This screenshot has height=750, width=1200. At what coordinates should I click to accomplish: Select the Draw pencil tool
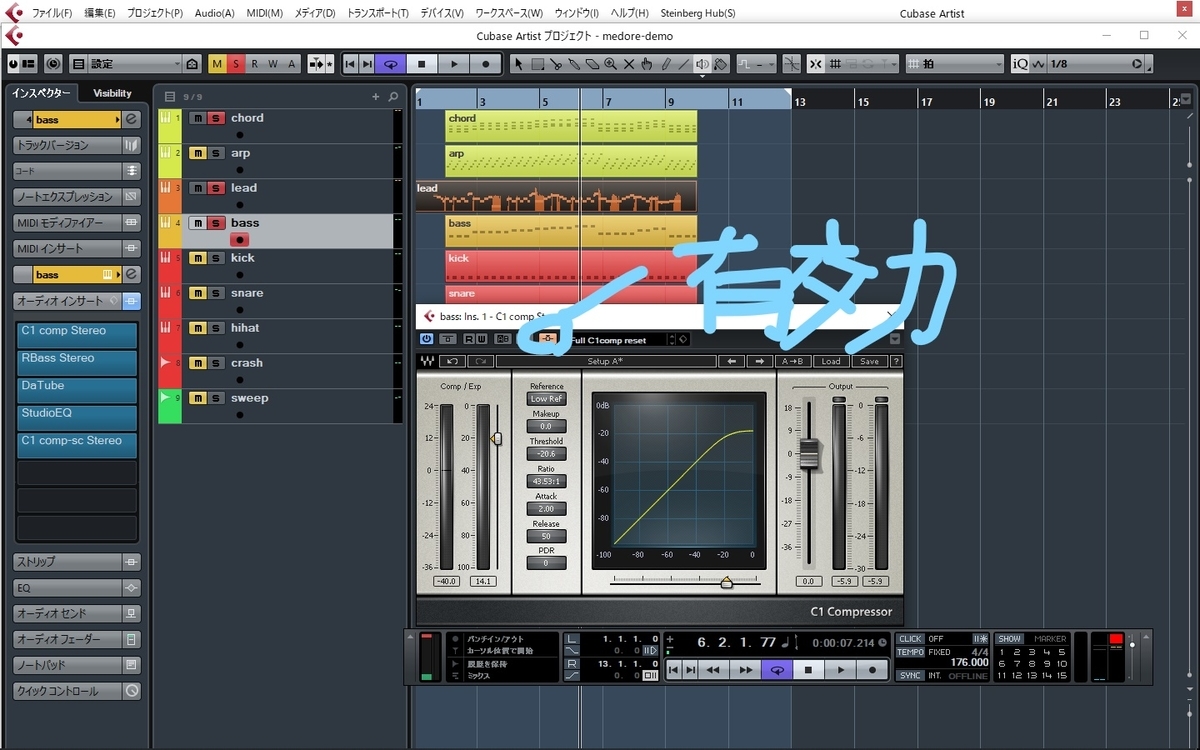(x=664, y=64)
